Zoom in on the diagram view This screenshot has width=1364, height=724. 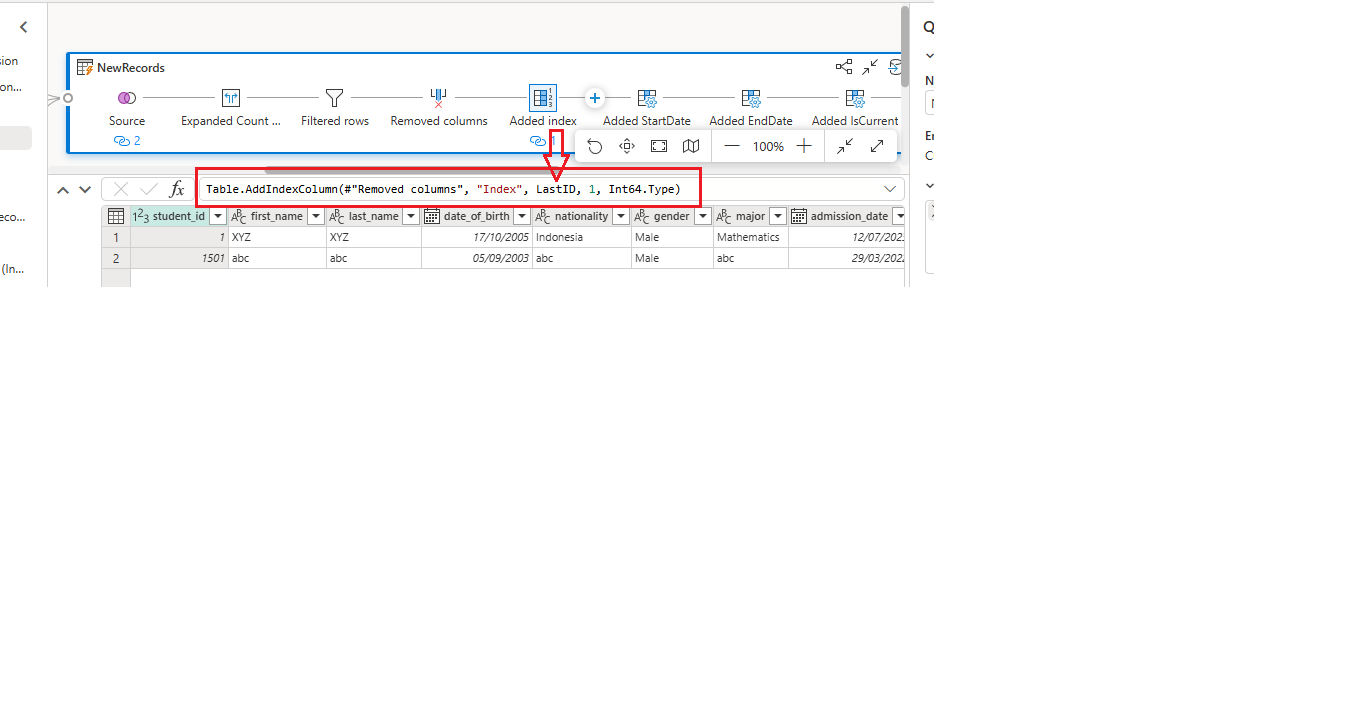tap(804, 146)
